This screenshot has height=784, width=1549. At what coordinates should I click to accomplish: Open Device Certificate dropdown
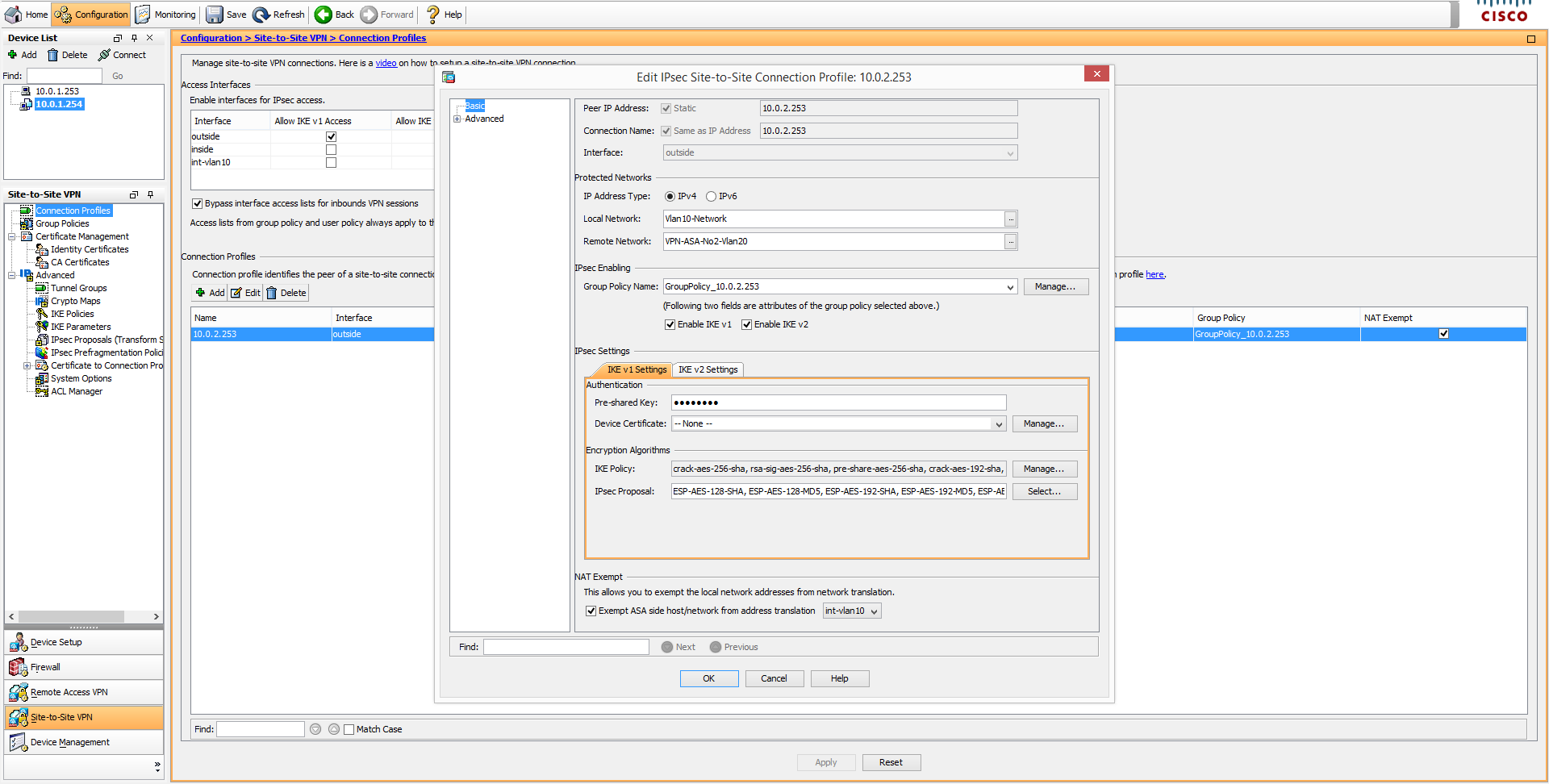(999, 424)
